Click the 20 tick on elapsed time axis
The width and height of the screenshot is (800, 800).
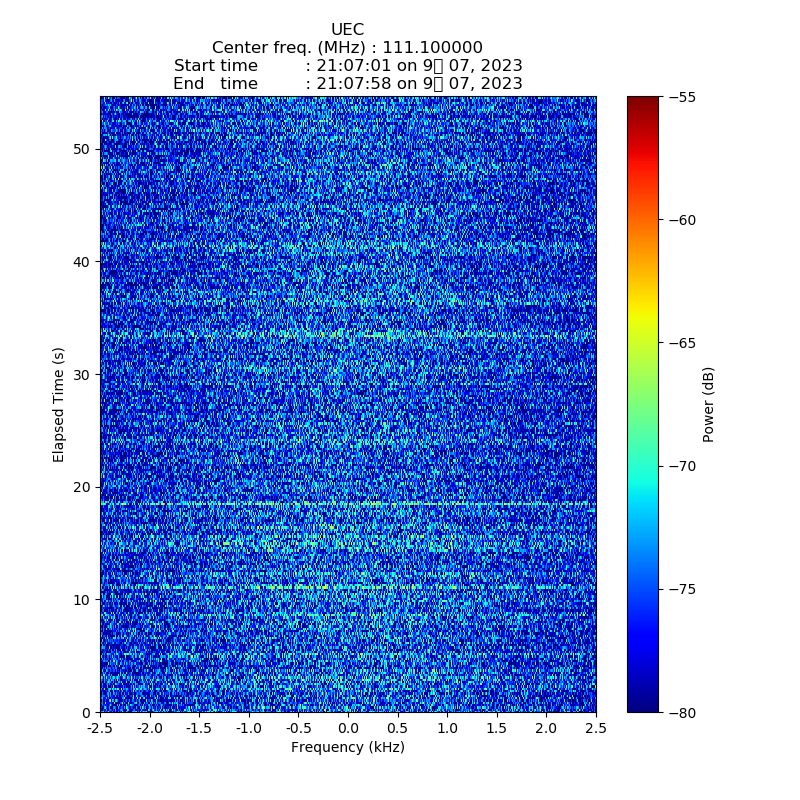coord(82,487)
